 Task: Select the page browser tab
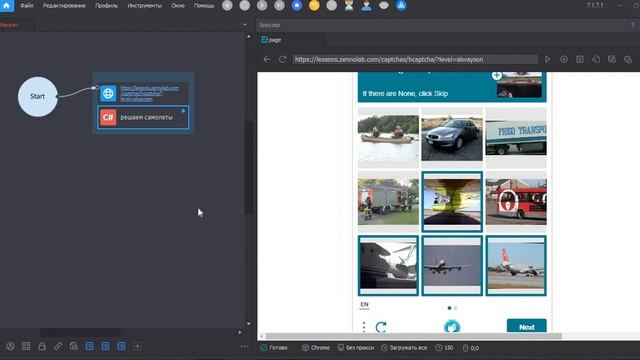[x=271, y=40]
